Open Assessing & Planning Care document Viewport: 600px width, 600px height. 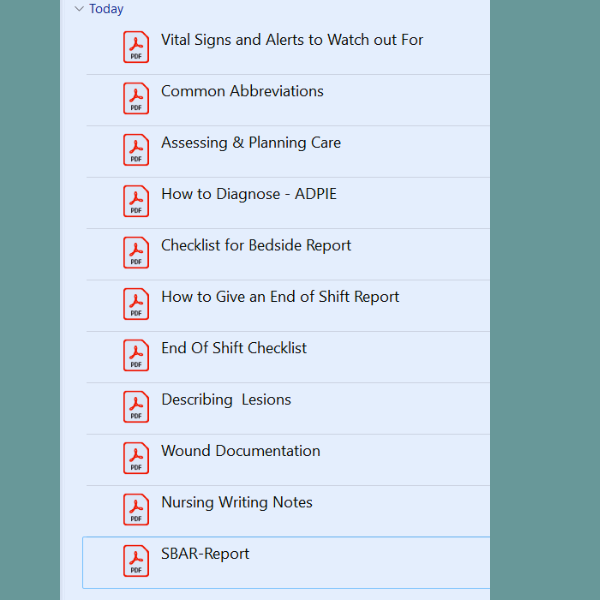251,143
